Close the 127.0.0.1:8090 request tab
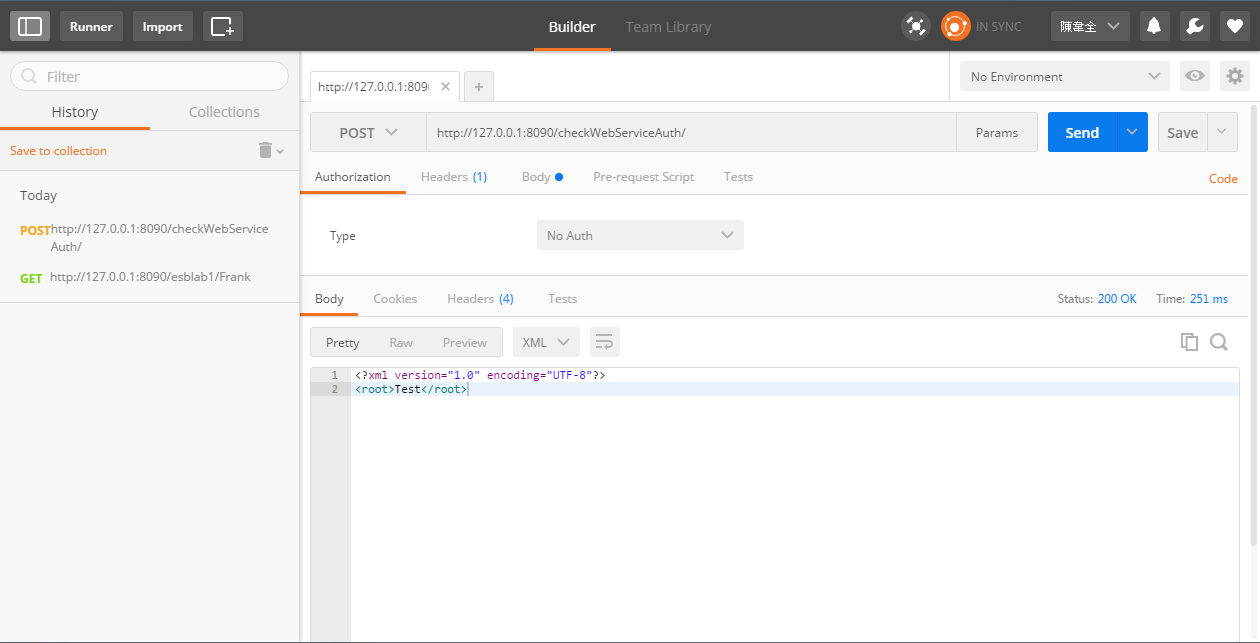Viewport: 1260px width, 643px height. point(445,87)
